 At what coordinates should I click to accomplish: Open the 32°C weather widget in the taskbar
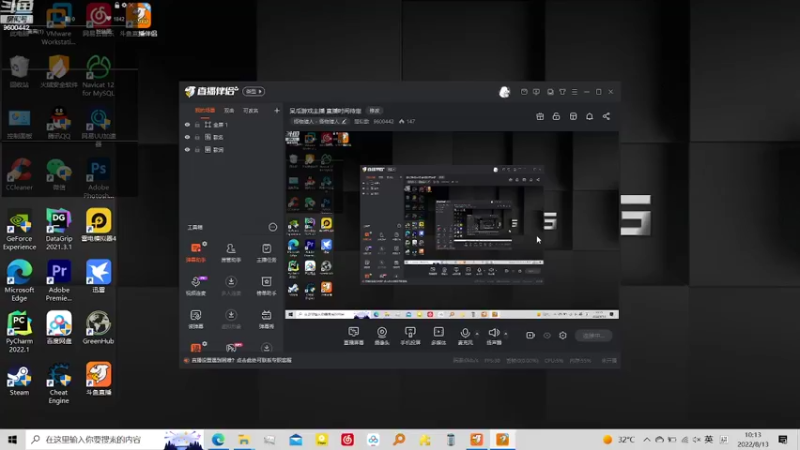618,439
